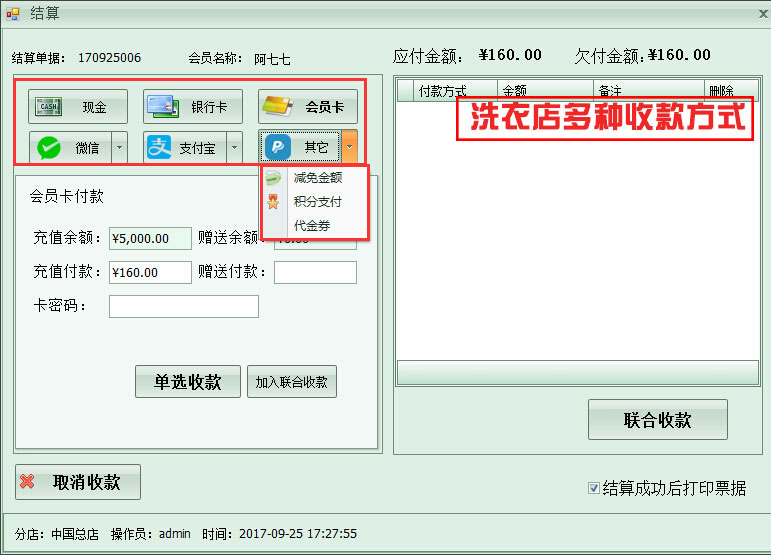771x555 pixels.
Task: Select 代金券 voucher menu item
Action: (312, 226)
